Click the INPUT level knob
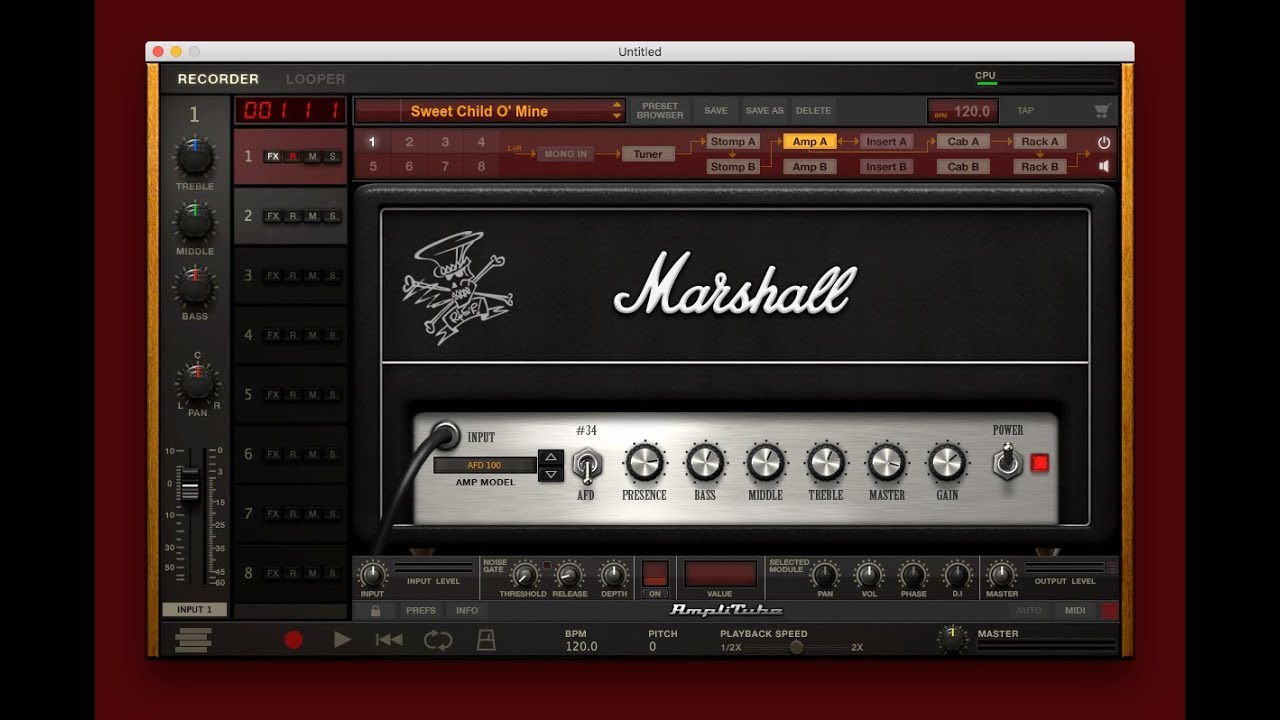Image resolution: width=1280 pixels, height=720 pixels. (x=372, y=575)
